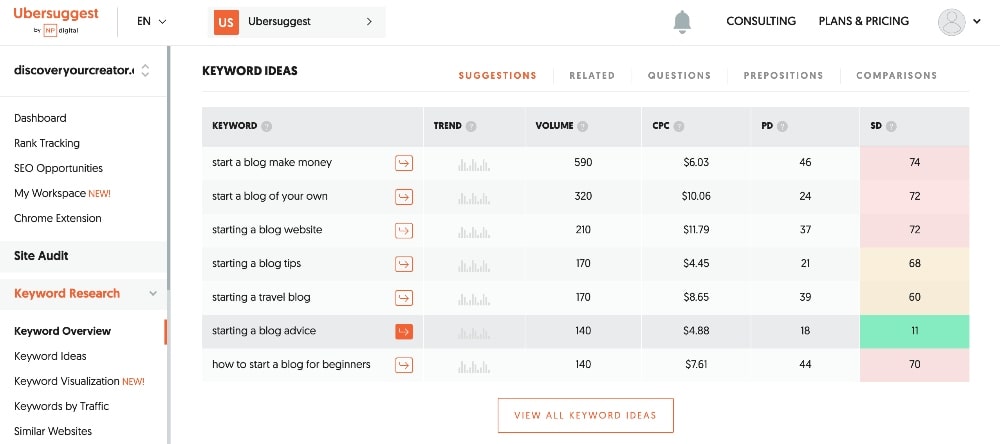
Task: Open arrow icon for 'starting a blog advice'
Action: pos(404,332)
